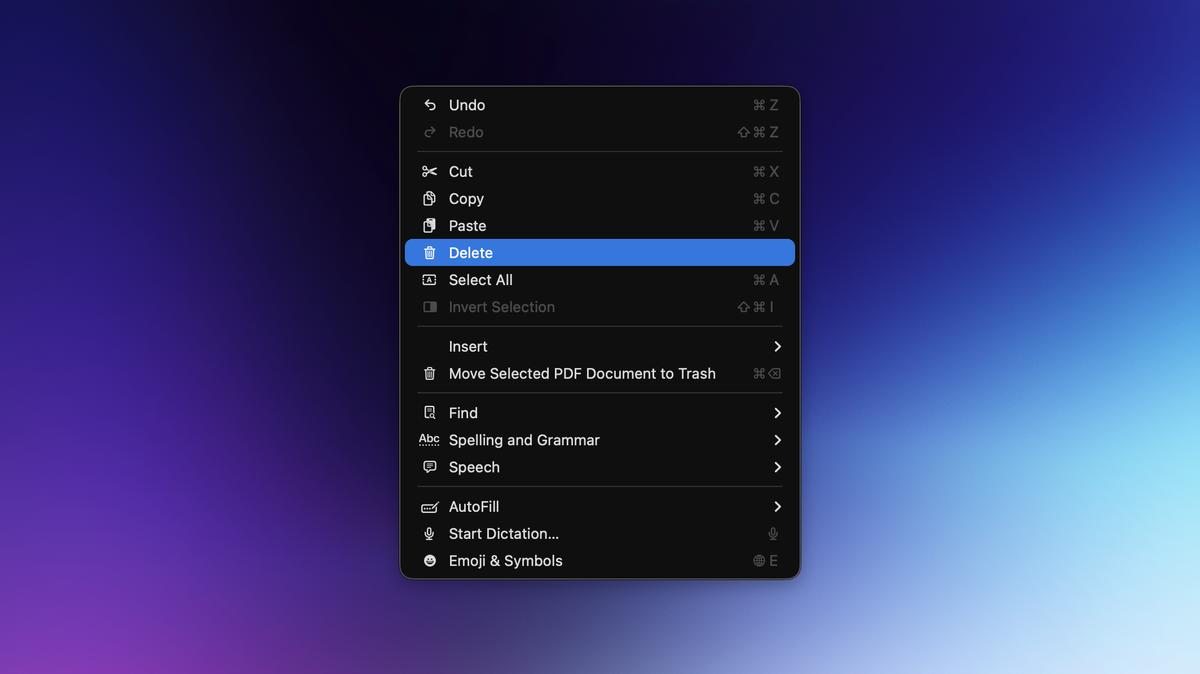Choose the Invert Selection menu item

(x=501, y=307)
